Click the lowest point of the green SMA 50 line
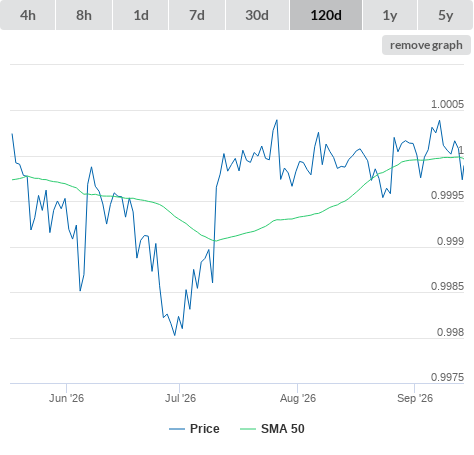 (x=214, y=241)
